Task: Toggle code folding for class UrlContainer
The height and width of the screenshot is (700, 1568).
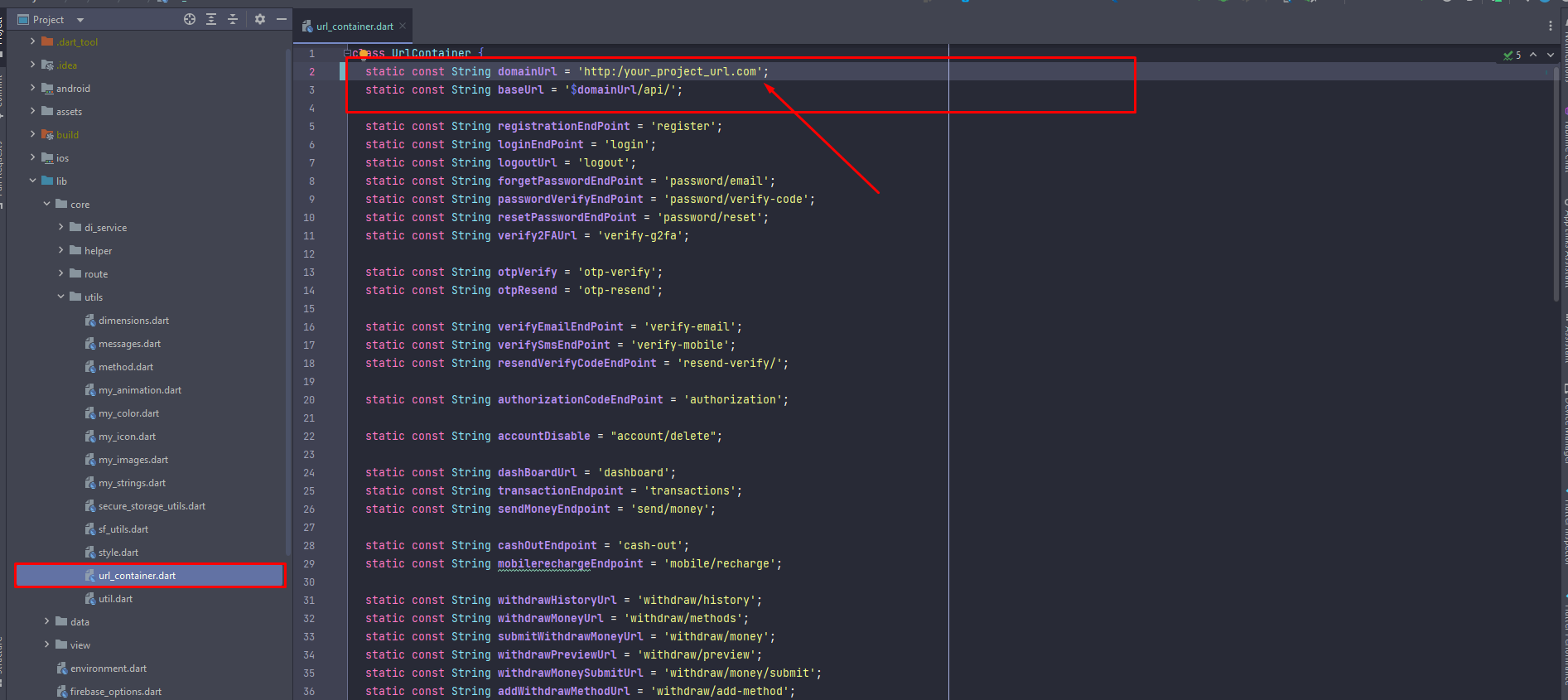Action: (x=347, y=53)
